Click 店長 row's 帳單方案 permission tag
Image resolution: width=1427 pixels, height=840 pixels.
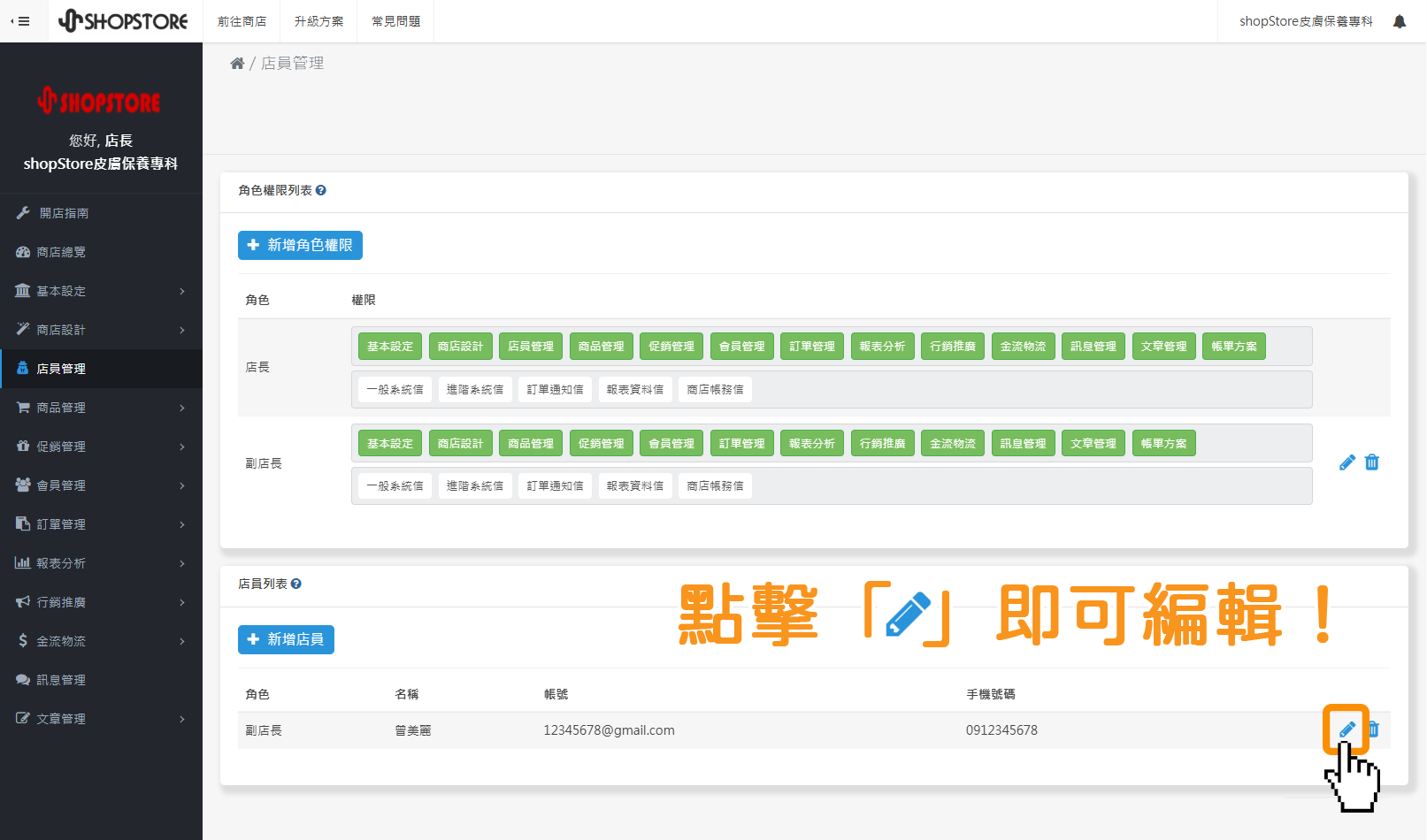point(1234,347)
